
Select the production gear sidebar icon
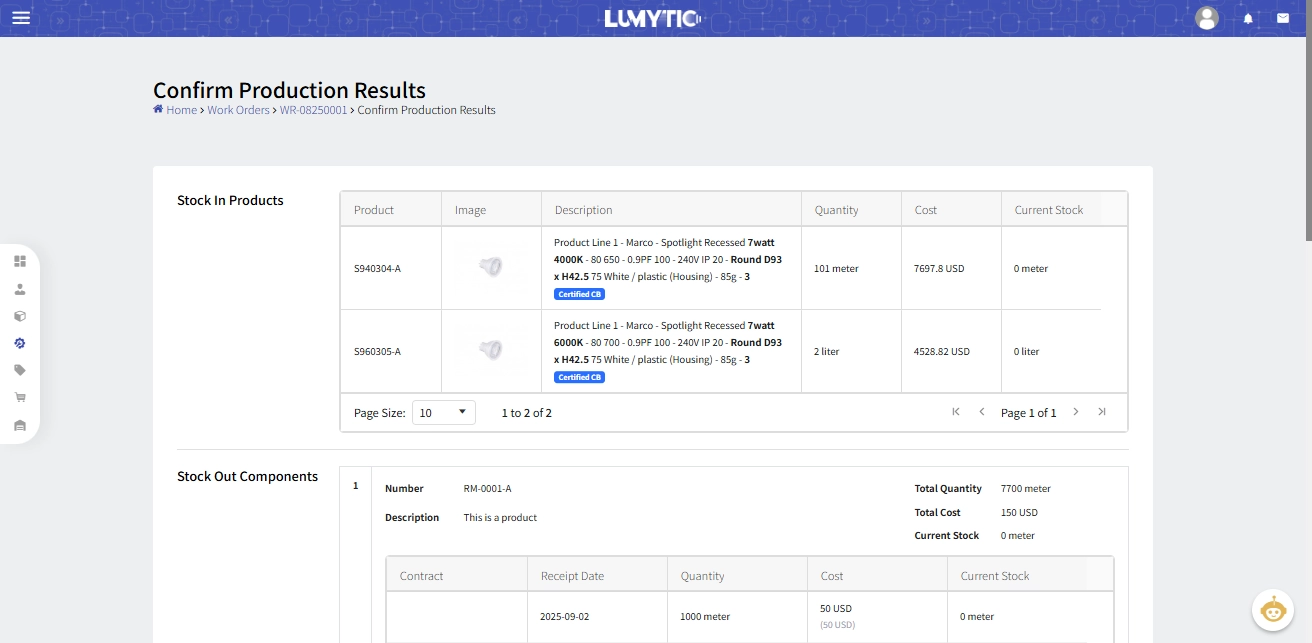pyautogui.click(x=20, y=343)
